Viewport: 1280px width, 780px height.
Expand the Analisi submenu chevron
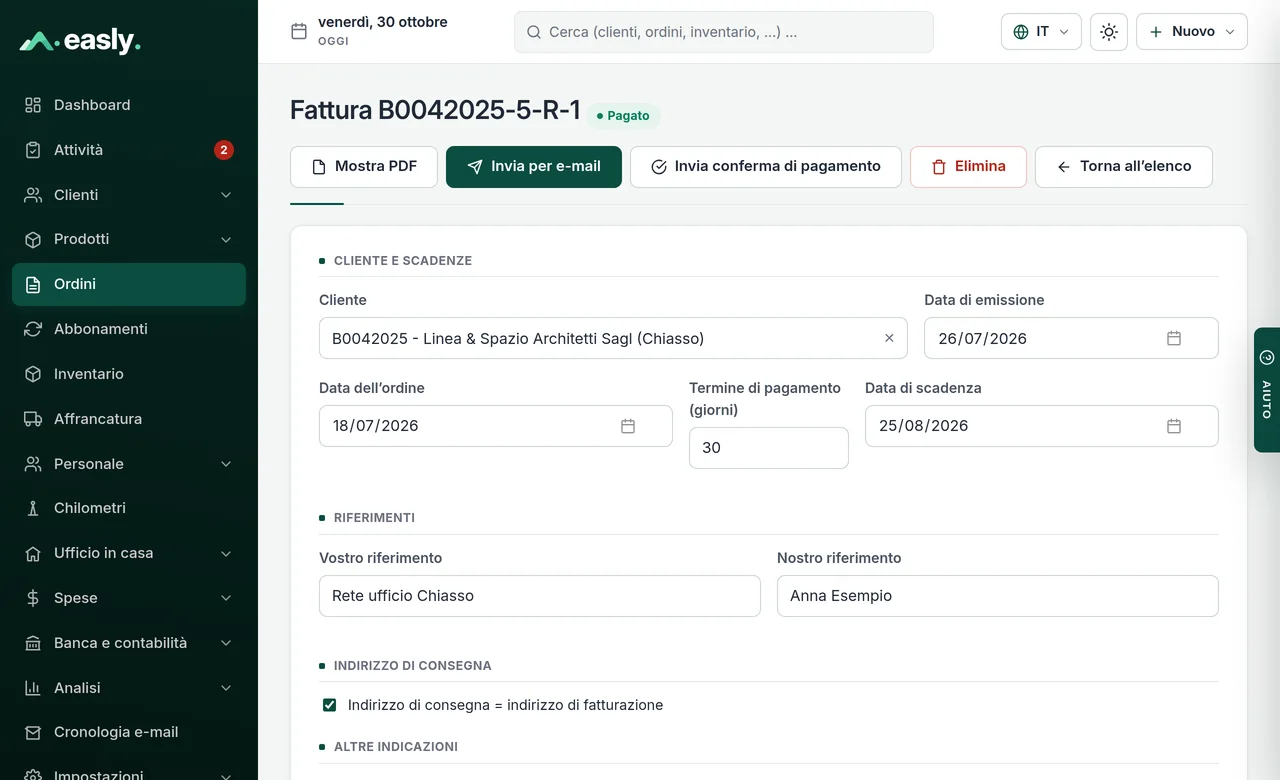226,688
